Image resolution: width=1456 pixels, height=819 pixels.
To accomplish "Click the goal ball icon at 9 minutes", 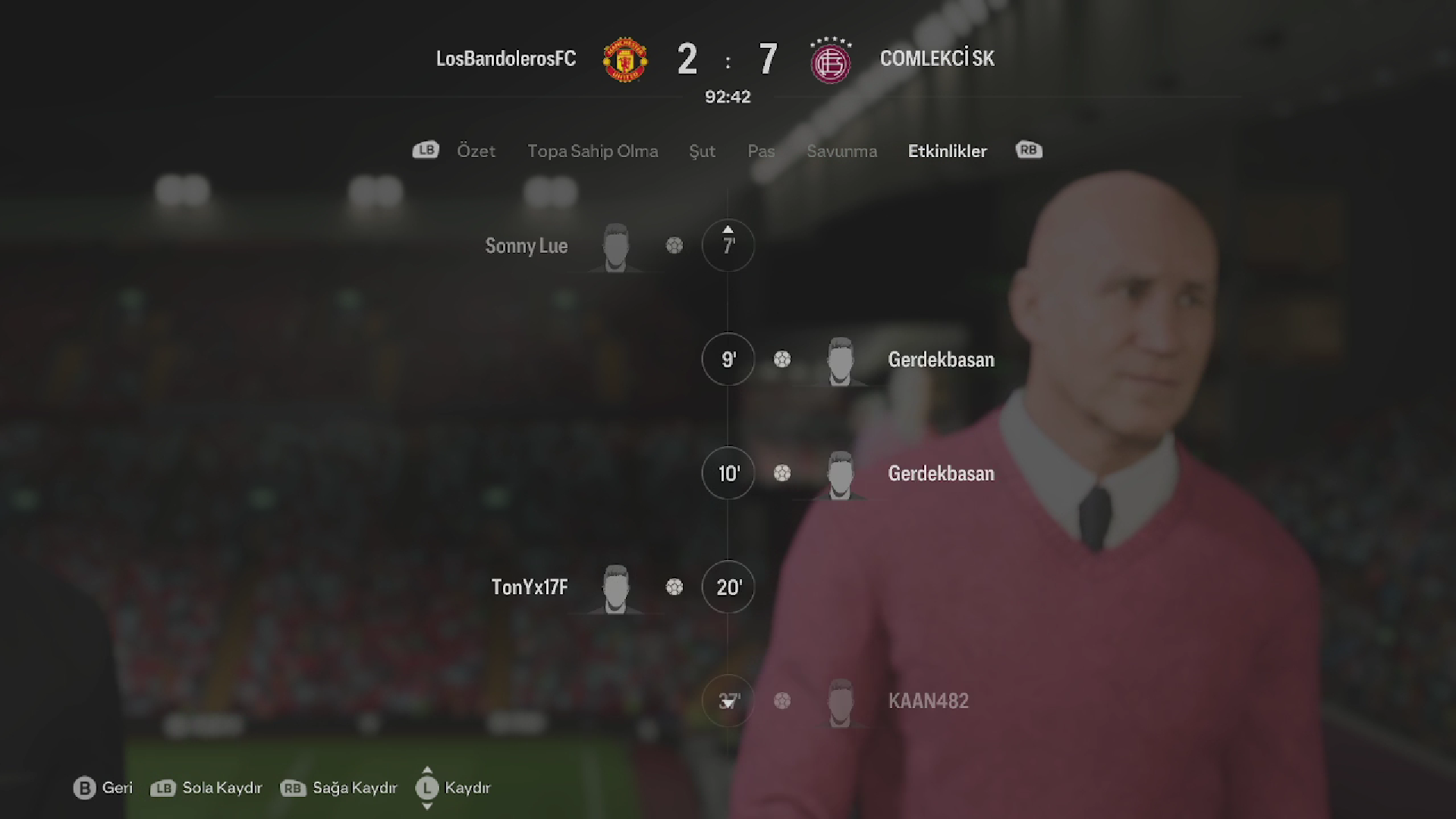I will pyautogui.click(x=781, y=359).
